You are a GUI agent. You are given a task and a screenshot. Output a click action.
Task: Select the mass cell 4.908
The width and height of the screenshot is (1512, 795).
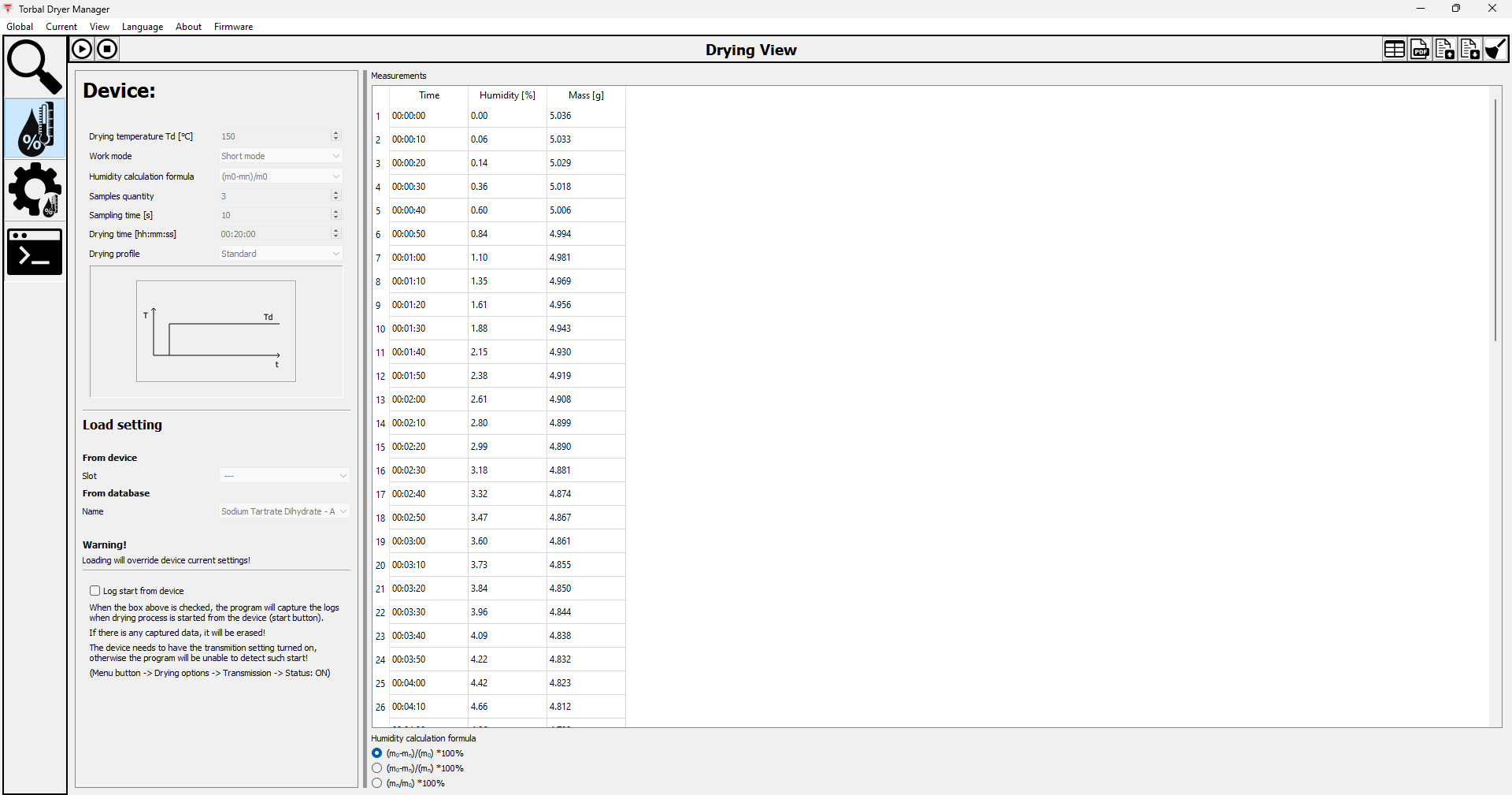click(x=586, y=399)
